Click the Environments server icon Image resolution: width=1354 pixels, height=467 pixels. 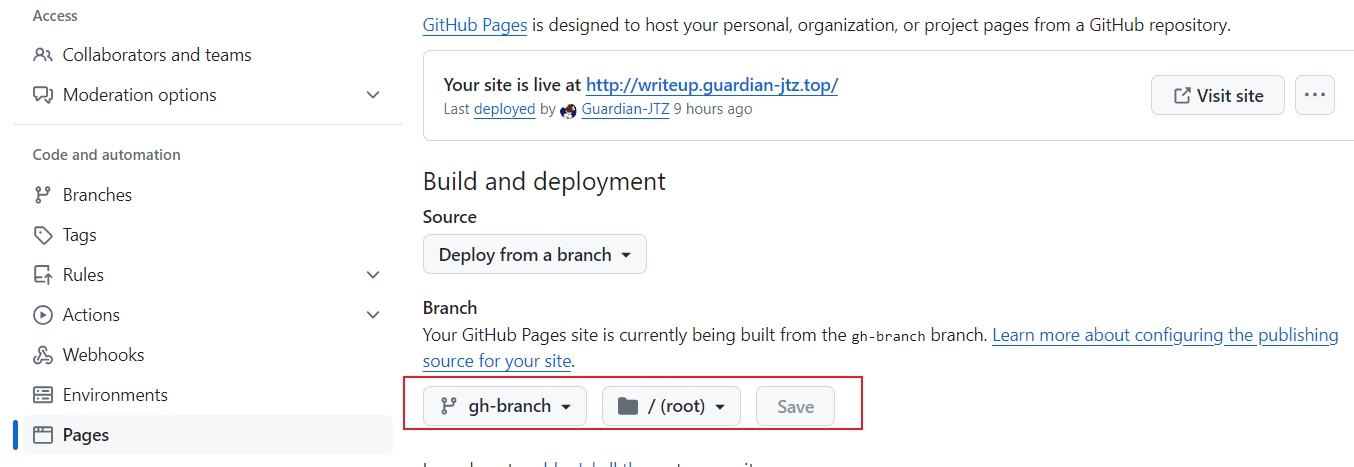coord(42,395)
